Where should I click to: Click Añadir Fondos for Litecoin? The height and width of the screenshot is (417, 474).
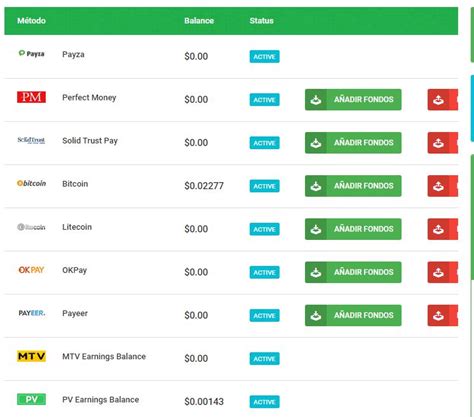353,229
